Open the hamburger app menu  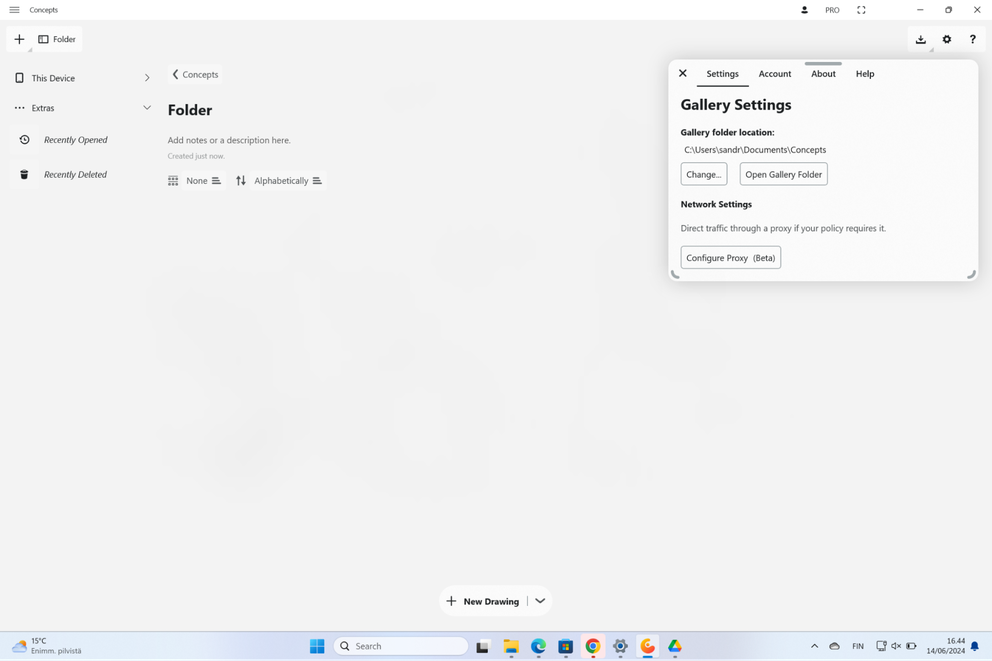(14, 9)
